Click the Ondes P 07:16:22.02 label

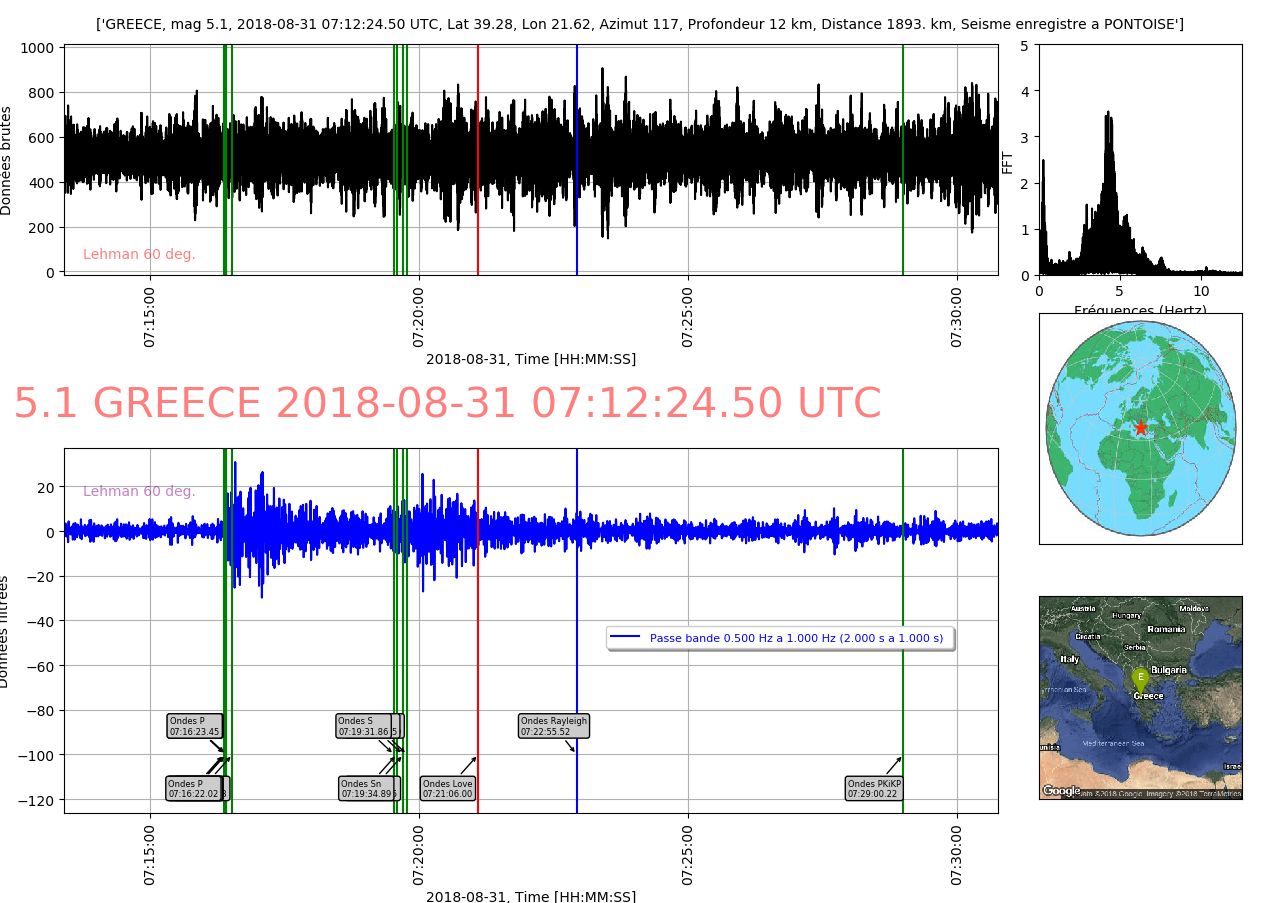194,789
